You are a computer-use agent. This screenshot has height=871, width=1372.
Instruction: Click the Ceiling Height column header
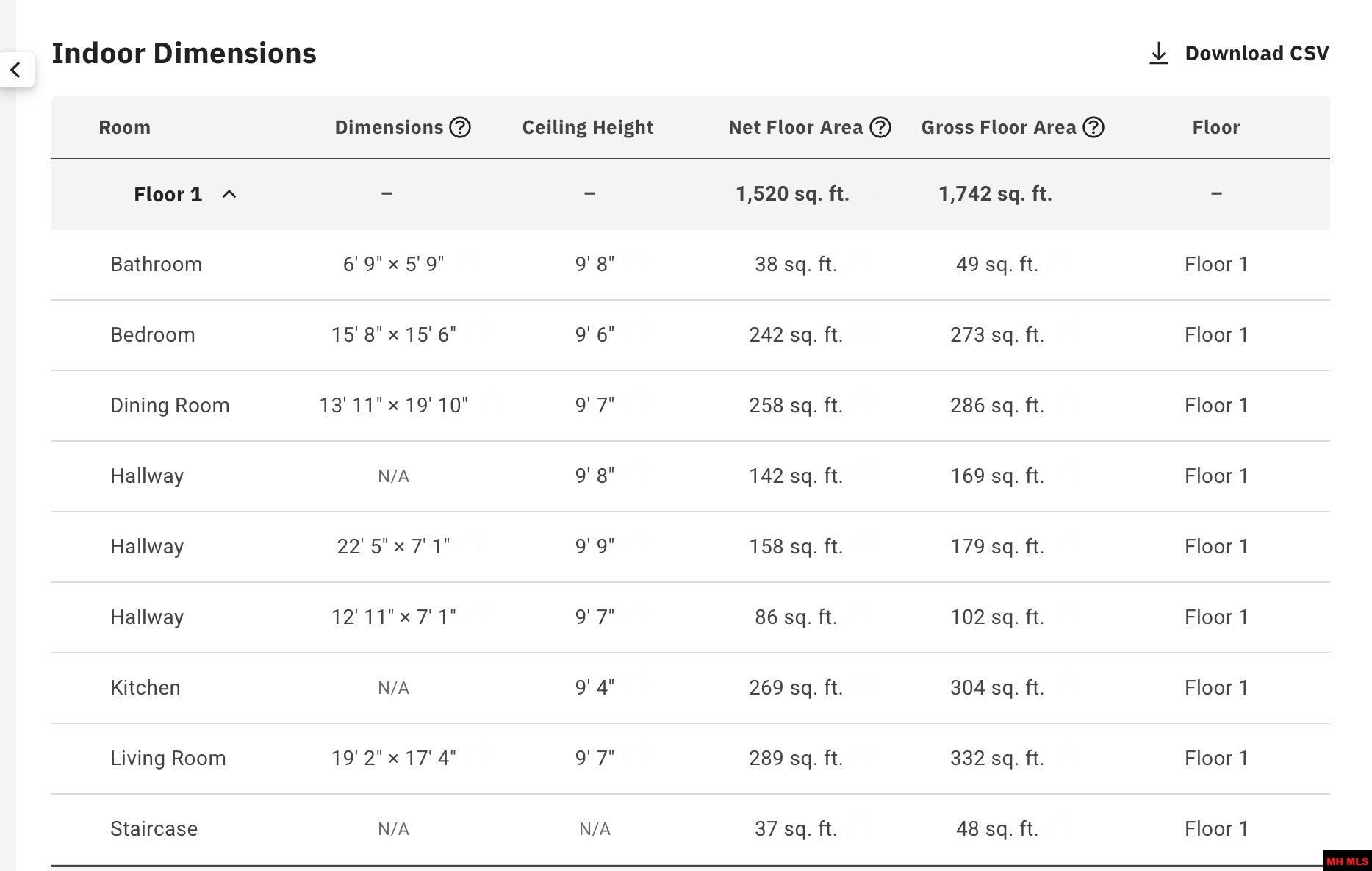click(x=588, y=127)
